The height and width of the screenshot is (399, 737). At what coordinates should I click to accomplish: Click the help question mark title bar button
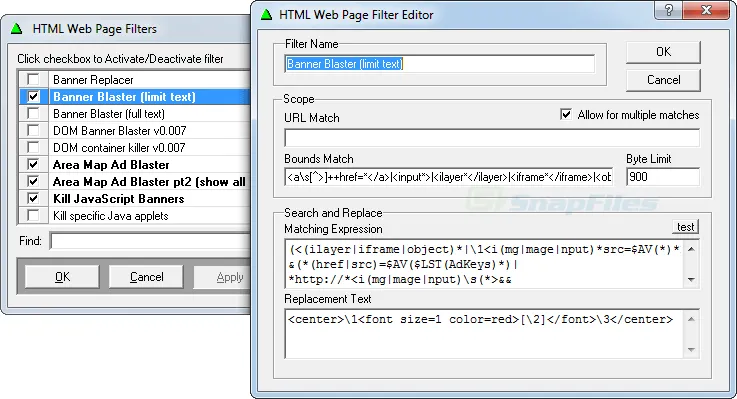pos(669,10)
